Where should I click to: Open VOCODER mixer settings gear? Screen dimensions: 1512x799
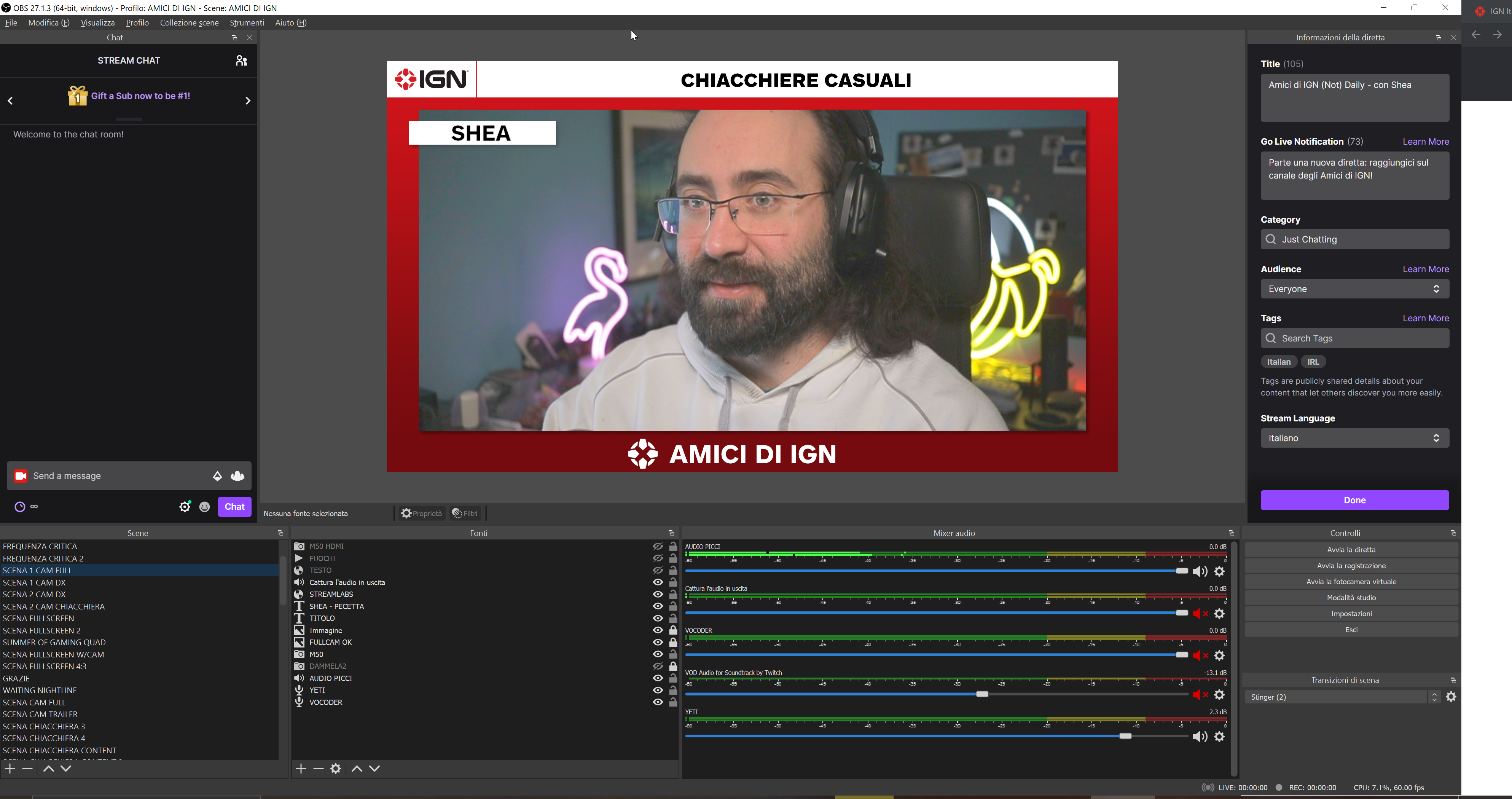1220,655
